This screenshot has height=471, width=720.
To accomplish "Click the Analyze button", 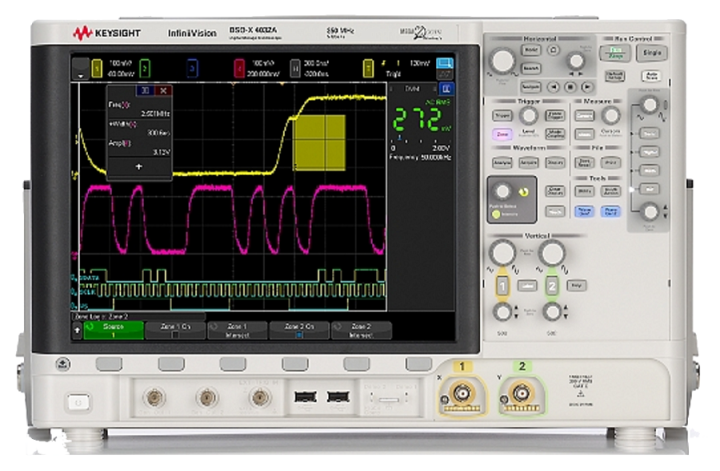I will click(502, 163).
